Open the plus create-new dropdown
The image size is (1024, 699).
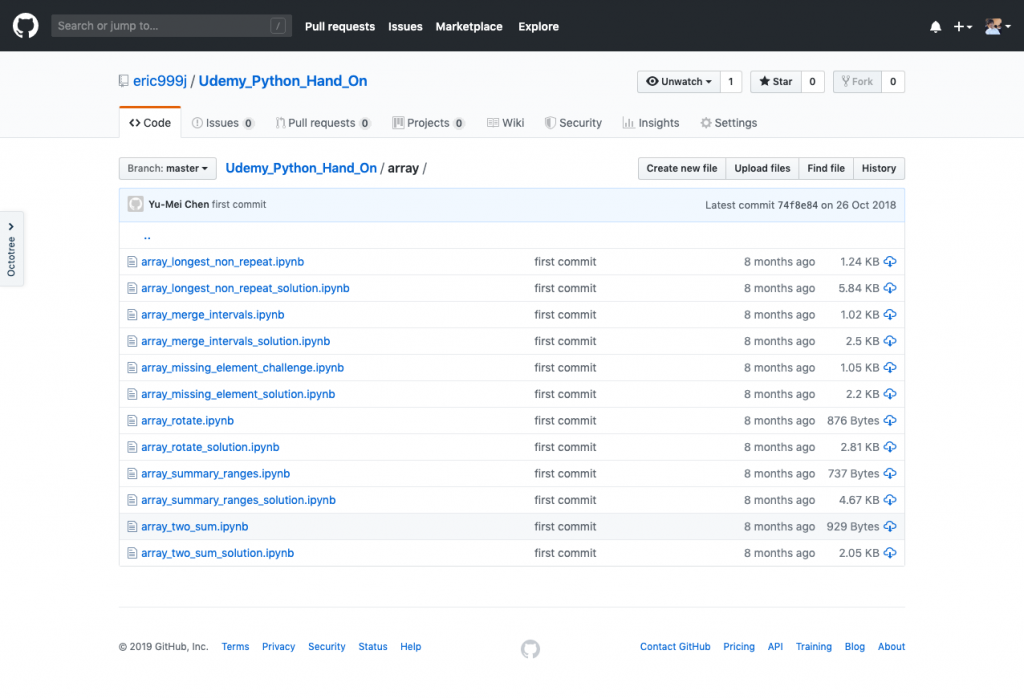[x=963, y=27]
